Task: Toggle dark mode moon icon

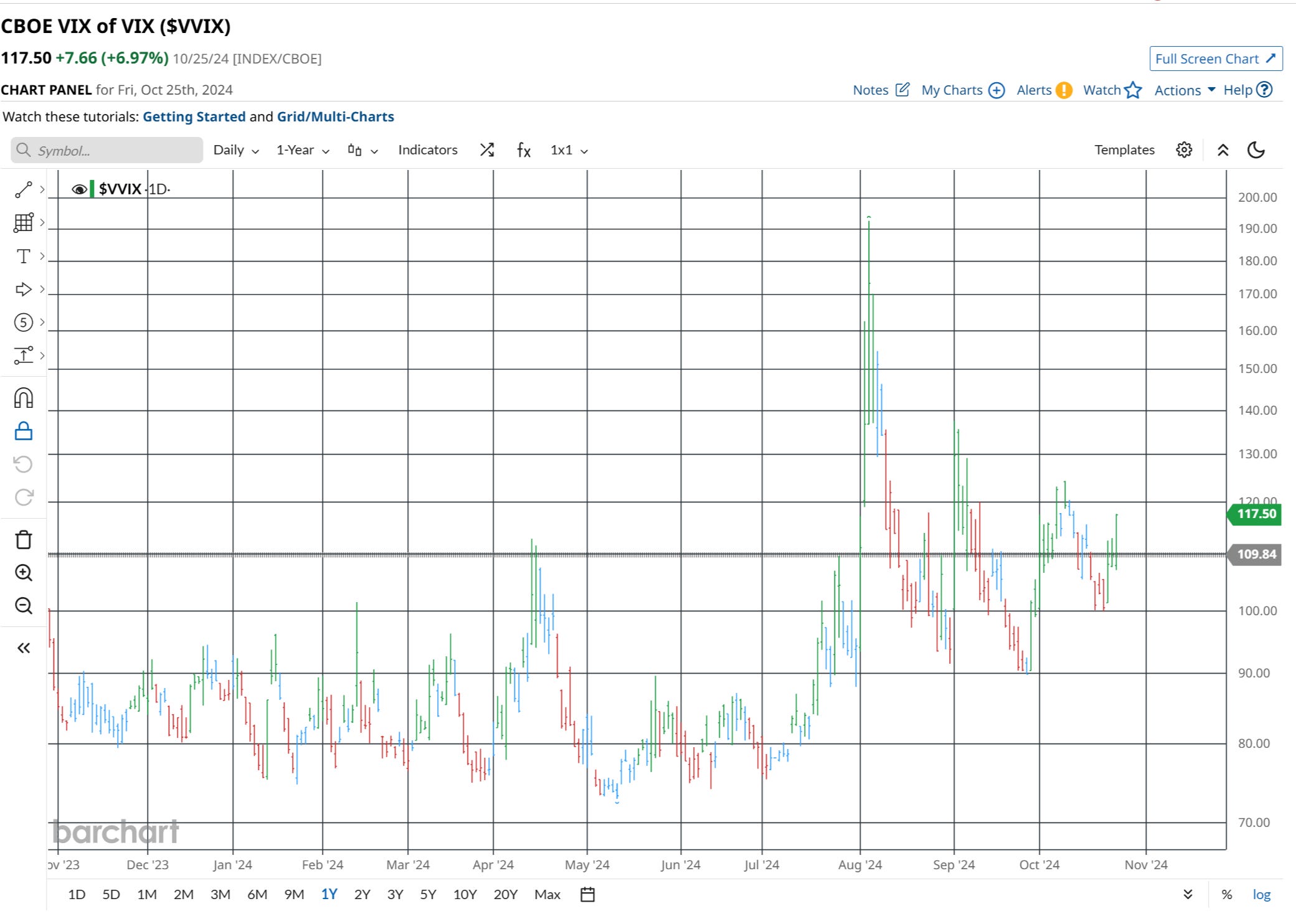Action: pos(1256,150)
